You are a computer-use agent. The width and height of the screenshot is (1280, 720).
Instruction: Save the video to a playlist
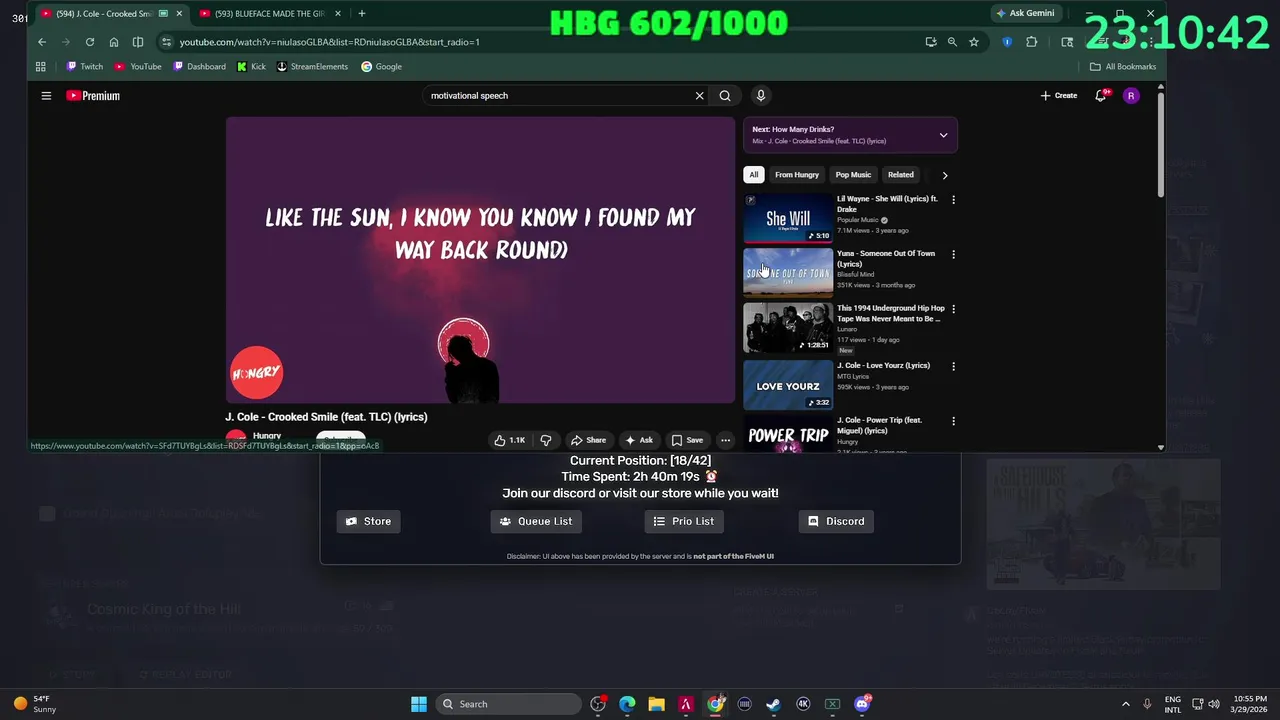tap(687, 440)
